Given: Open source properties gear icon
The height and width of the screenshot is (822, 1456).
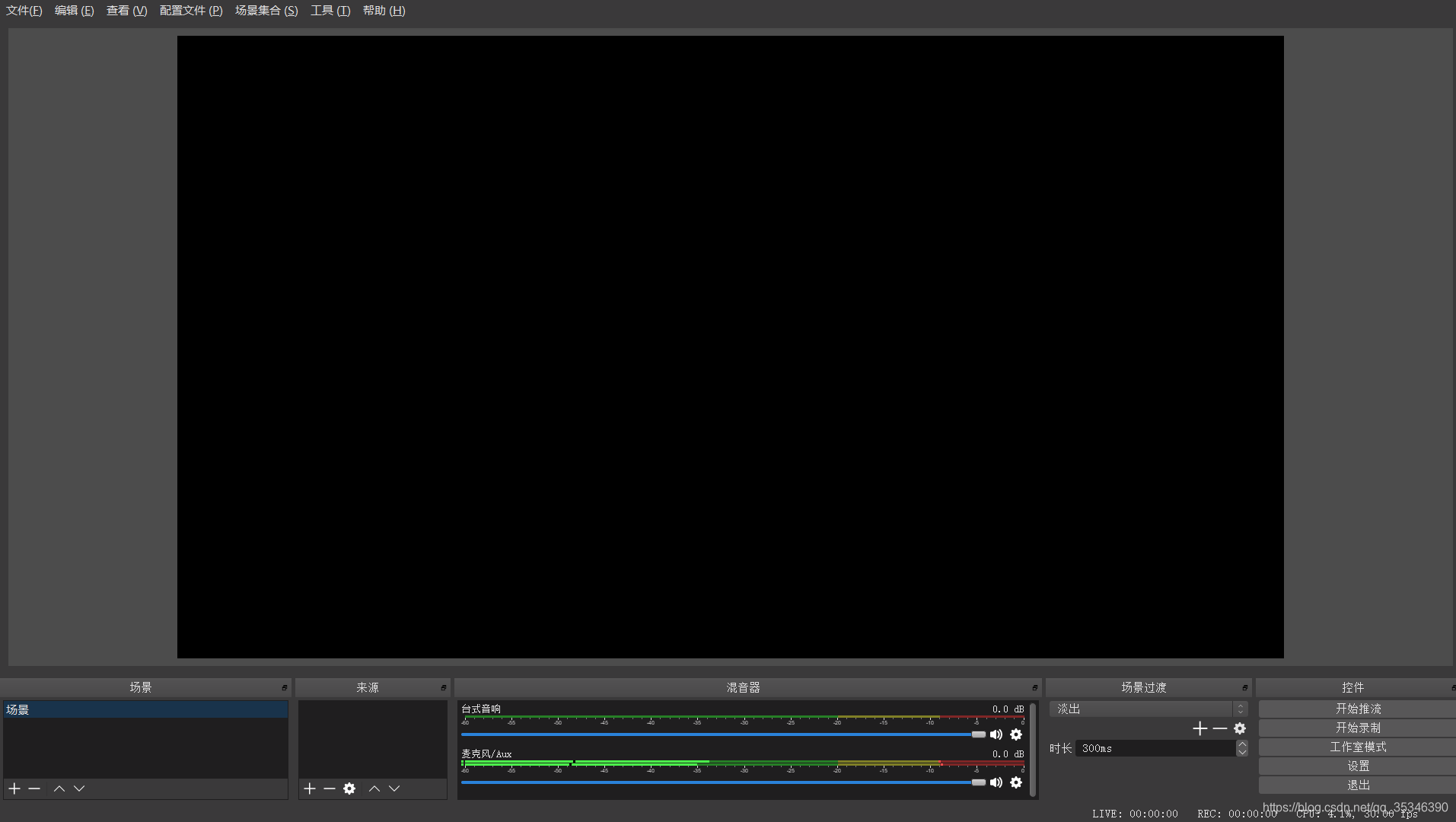Looking at the screenshot, I should click(x=349, y=789).
